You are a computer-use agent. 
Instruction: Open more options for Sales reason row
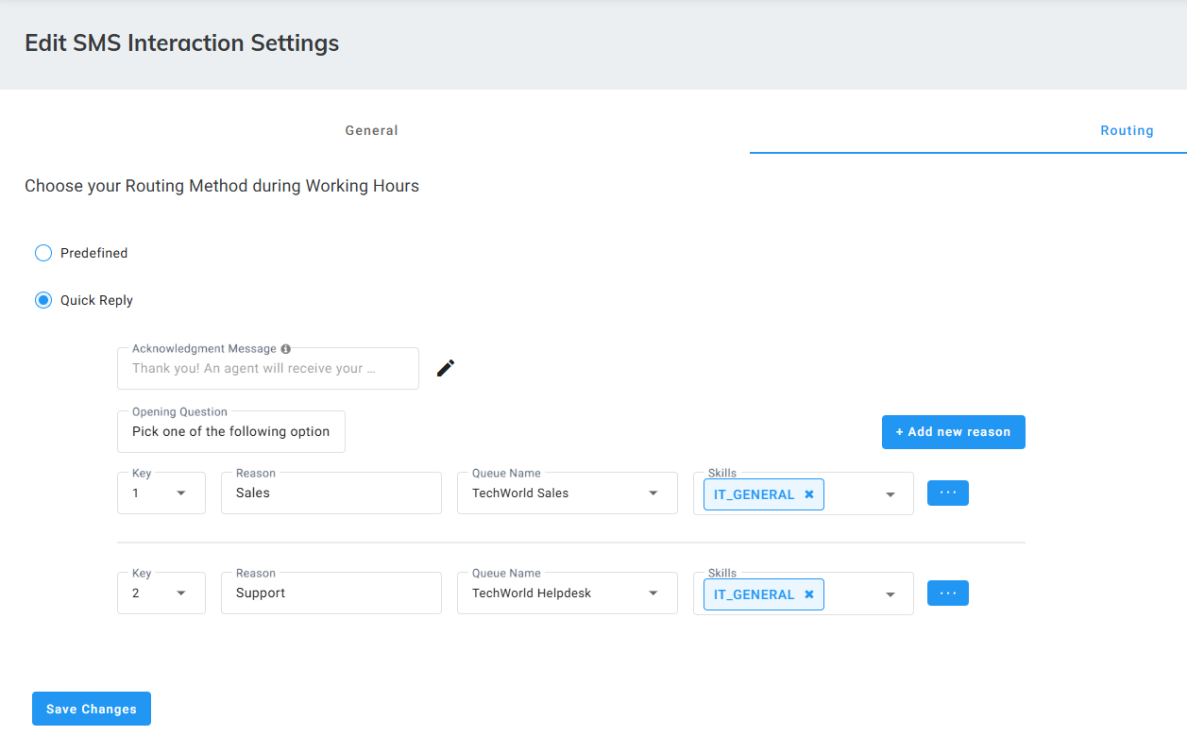(x=947, y=493)
